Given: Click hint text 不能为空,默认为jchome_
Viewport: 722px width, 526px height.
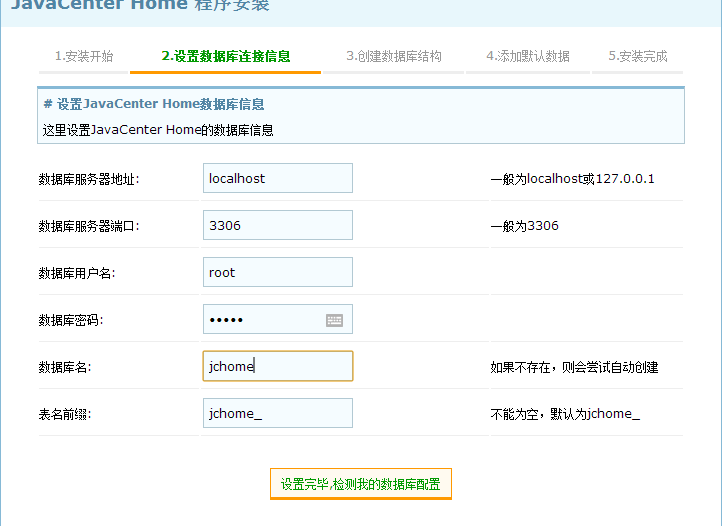Looking at the screenshot, I should point(565,414).
